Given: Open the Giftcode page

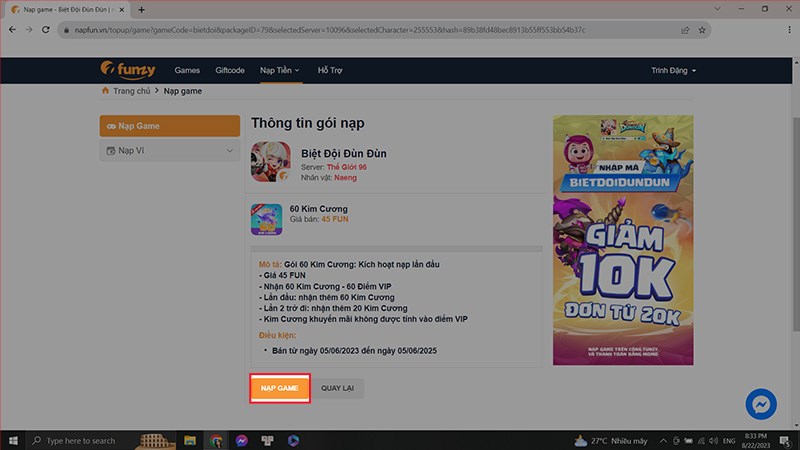Looking at the screenshot, I should (230, 70).
